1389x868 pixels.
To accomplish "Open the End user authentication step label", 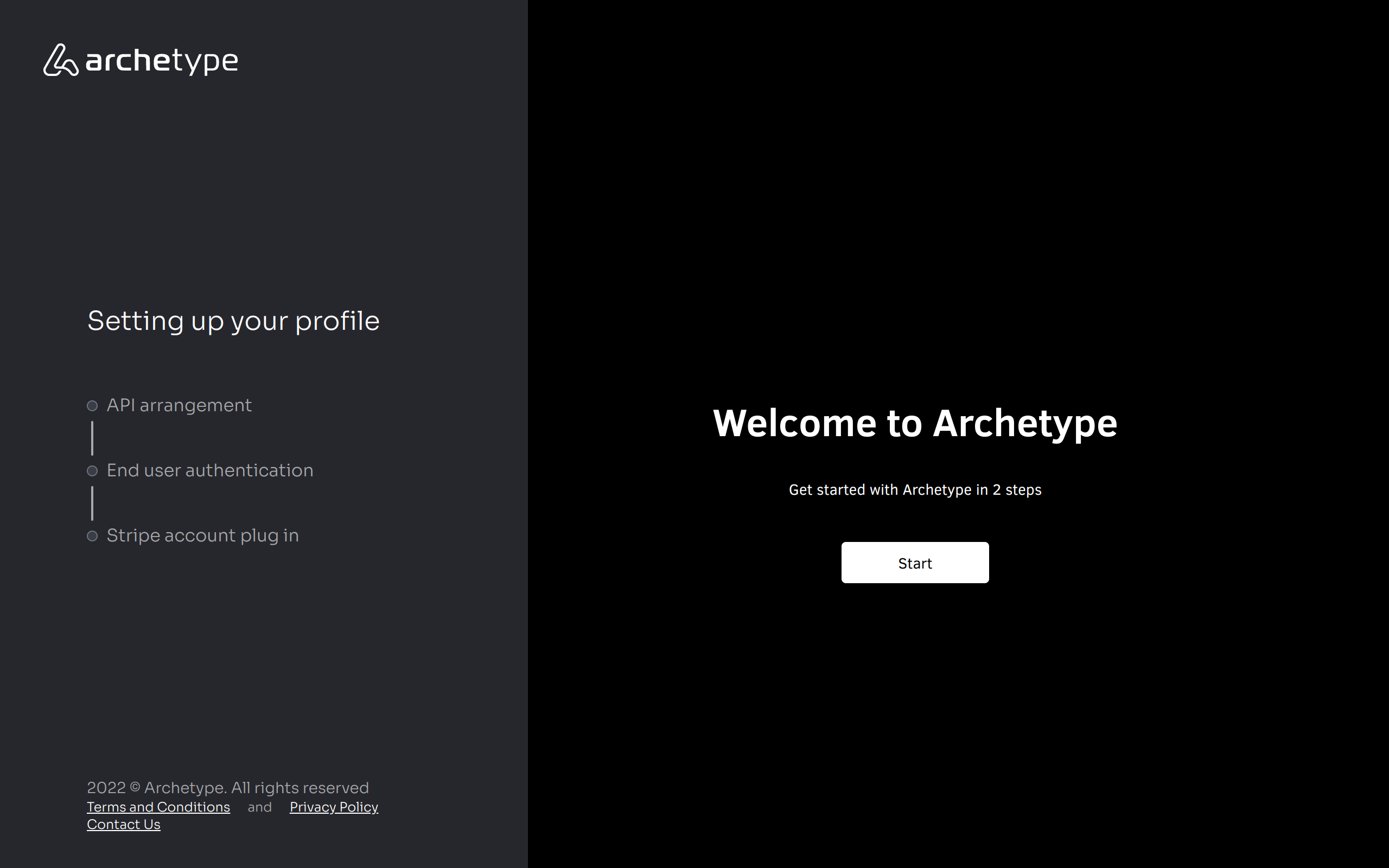I will (210, 470).
